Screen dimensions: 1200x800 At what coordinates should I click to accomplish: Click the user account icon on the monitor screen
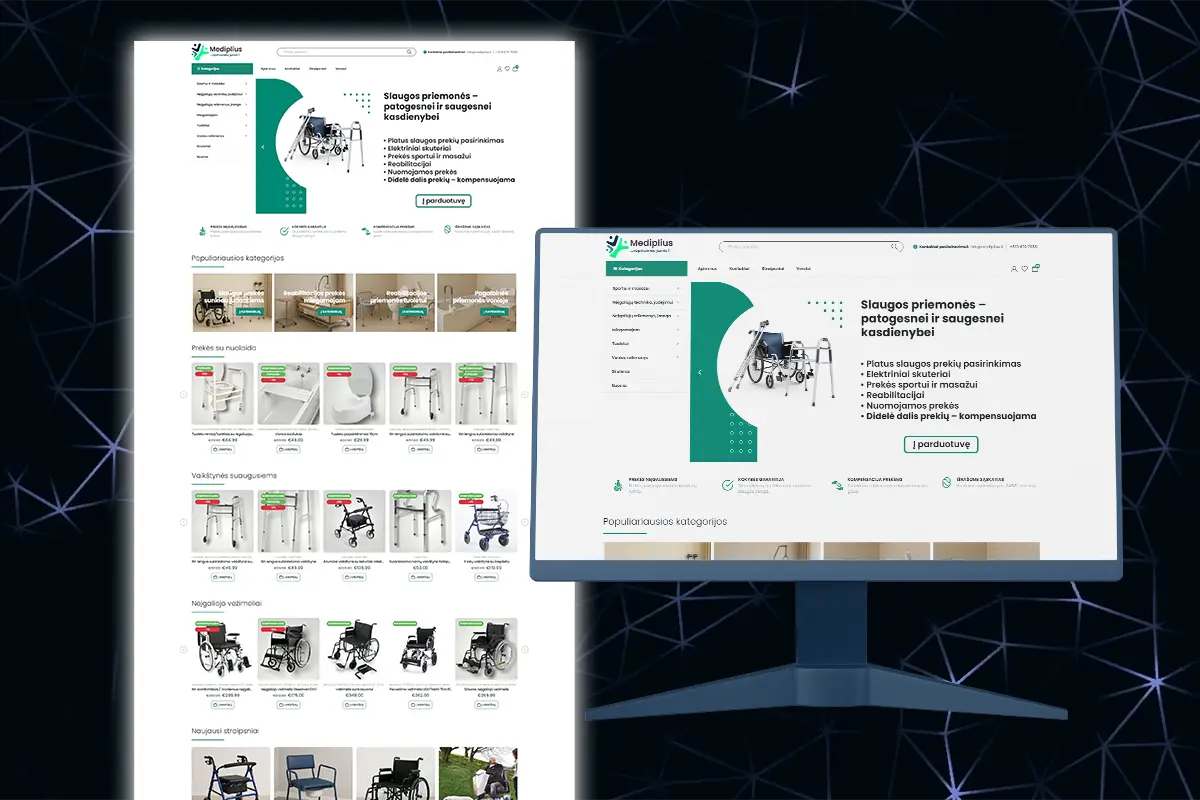click(1014, 269)
